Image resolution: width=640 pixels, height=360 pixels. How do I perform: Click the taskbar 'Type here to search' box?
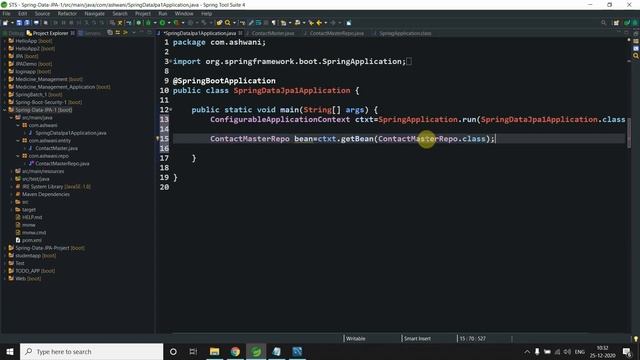point(91,351)
